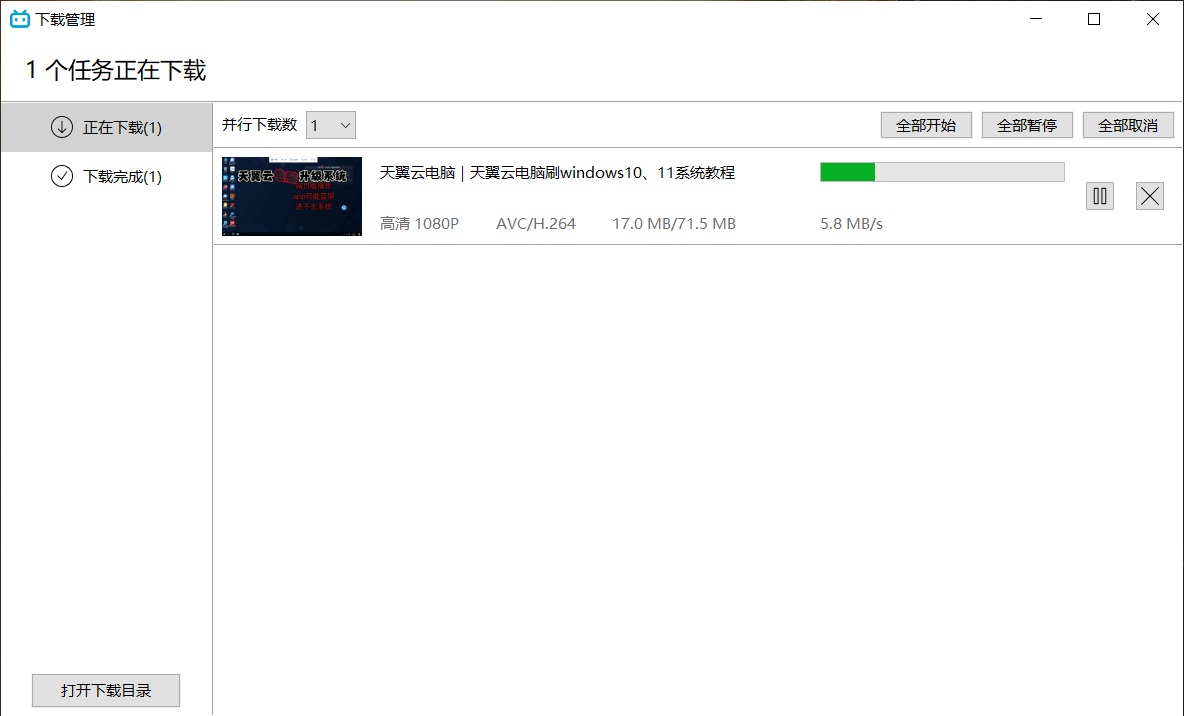Click the 全部取消 button
1184x716 pixels.
pos(1128,125)
